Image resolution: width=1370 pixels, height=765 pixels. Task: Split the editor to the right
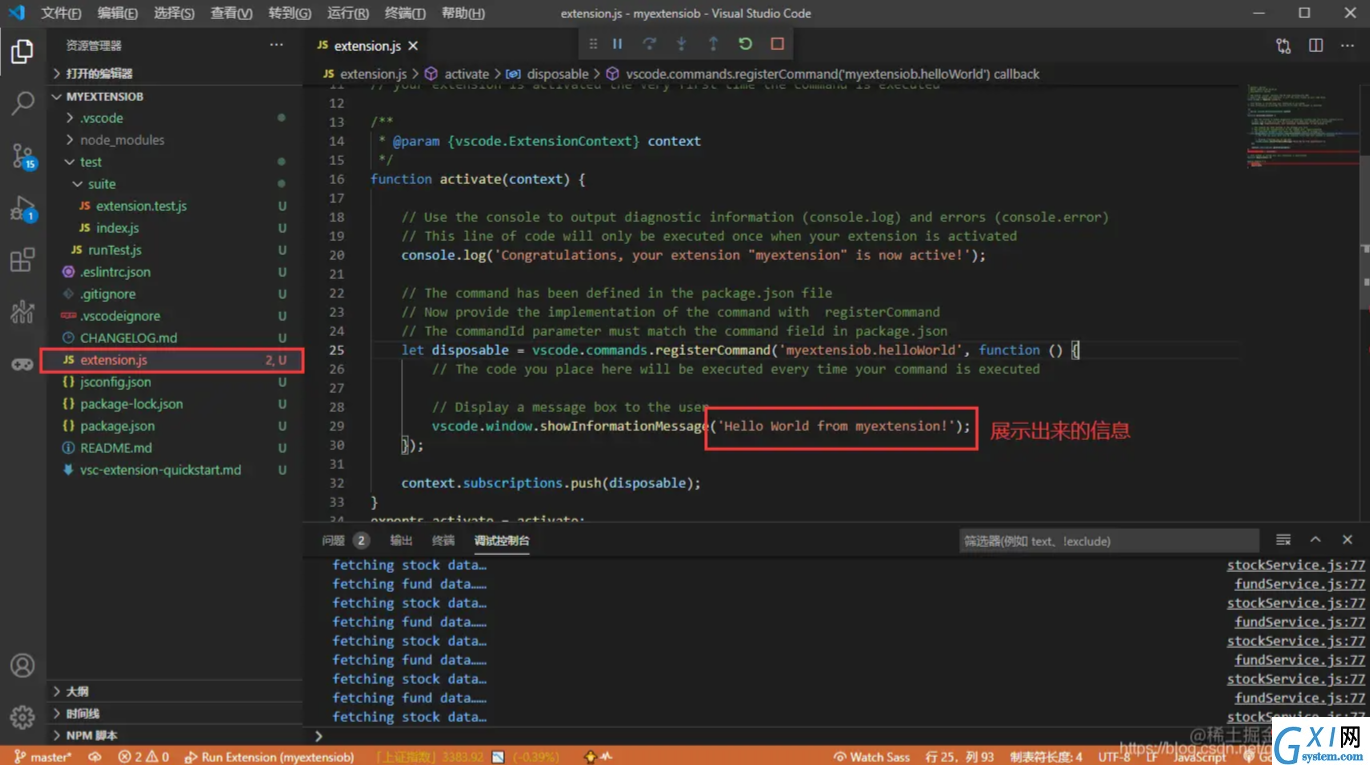point(1316,46)
